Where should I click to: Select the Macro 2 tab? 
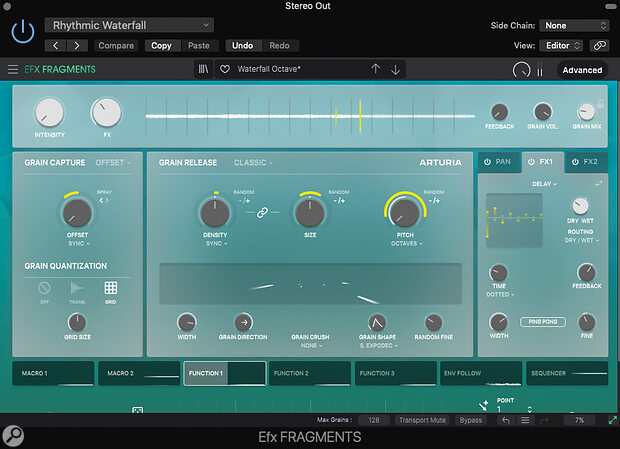[139, 374]
